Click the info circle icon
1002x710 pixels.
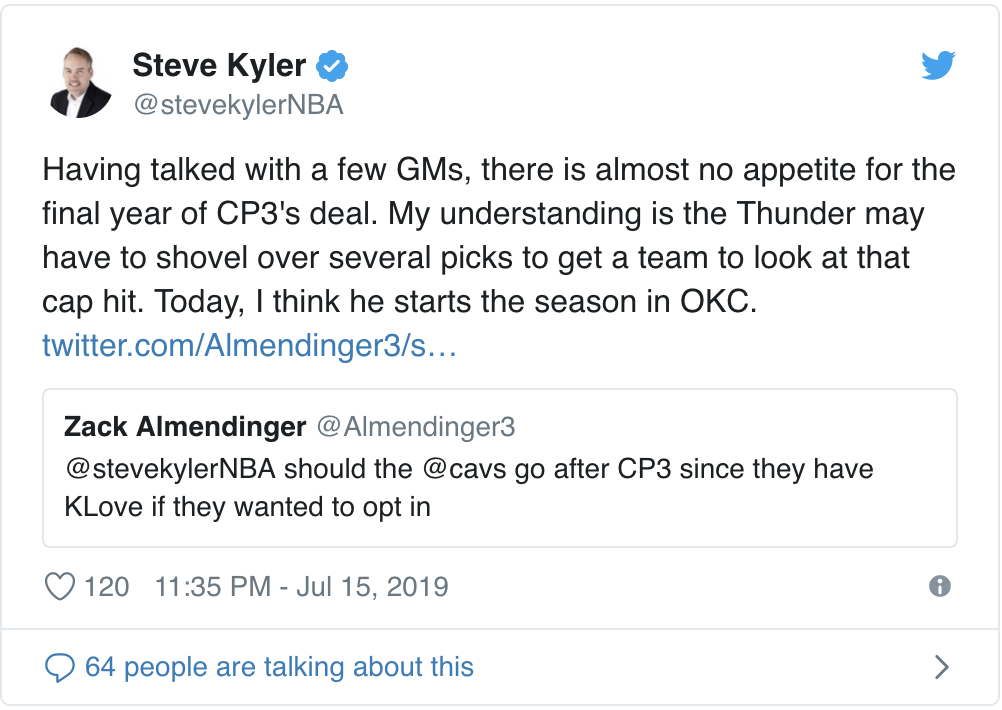point(939,586)
